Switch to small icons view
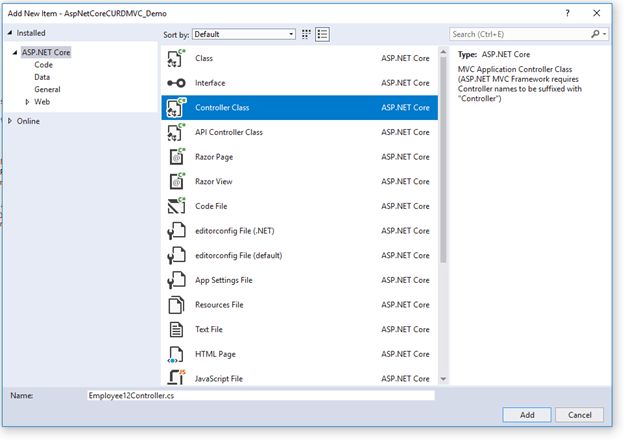Viewport: 624px width, 445px height. 306,35
